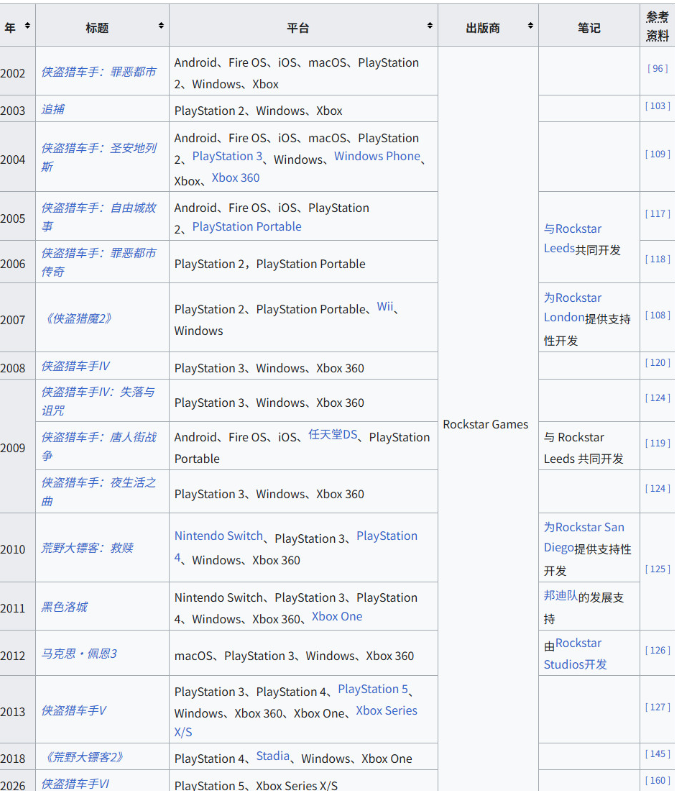675x791 pixels.
Task: Jump to reference [103]
Action: click(x=657, y=106)
